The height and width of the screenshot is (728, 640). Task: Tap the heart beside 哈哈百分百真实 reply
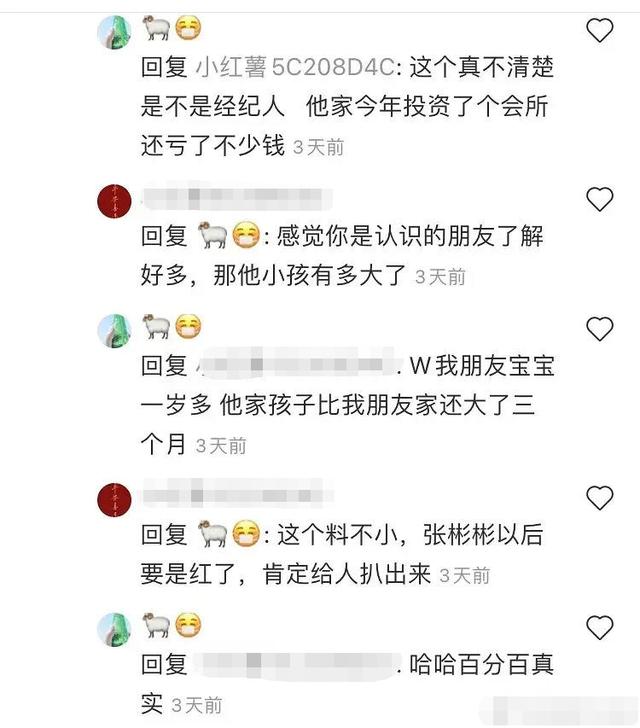[x=600, y=627]
